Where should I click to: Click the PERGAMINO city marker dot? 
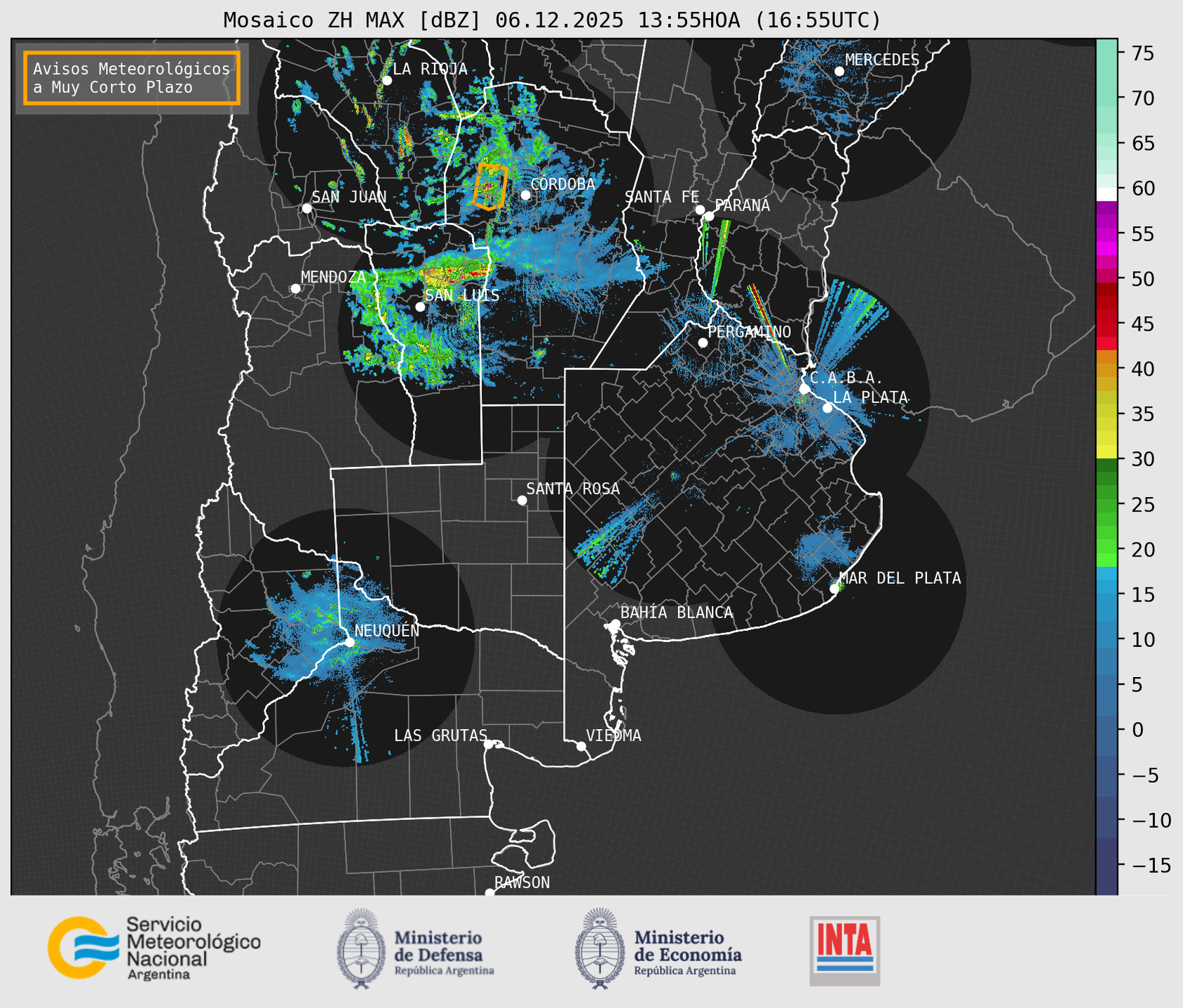coord(703,343)
